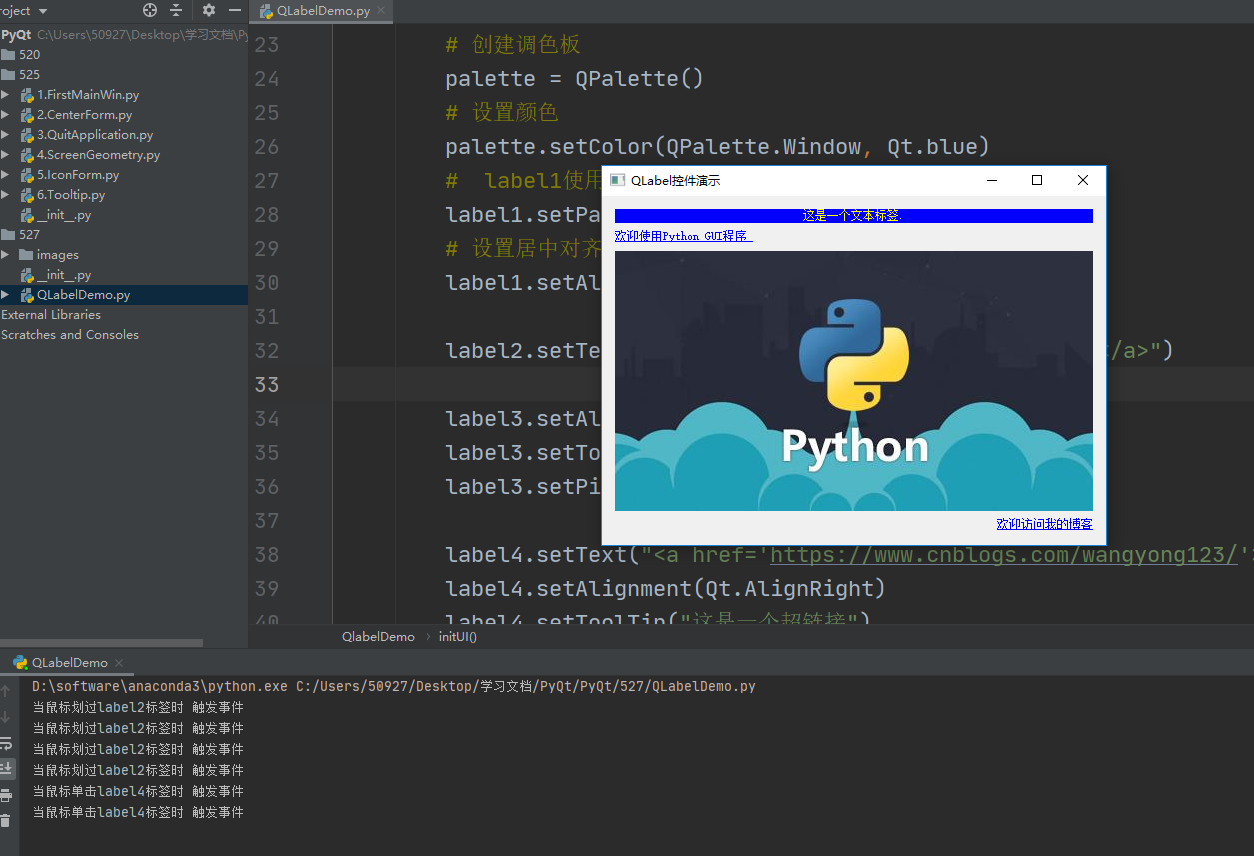Expand the 2.CenterForm.py node arrow
The height and width of the screenshot is (856, 1254).
[x=5, y=115]
